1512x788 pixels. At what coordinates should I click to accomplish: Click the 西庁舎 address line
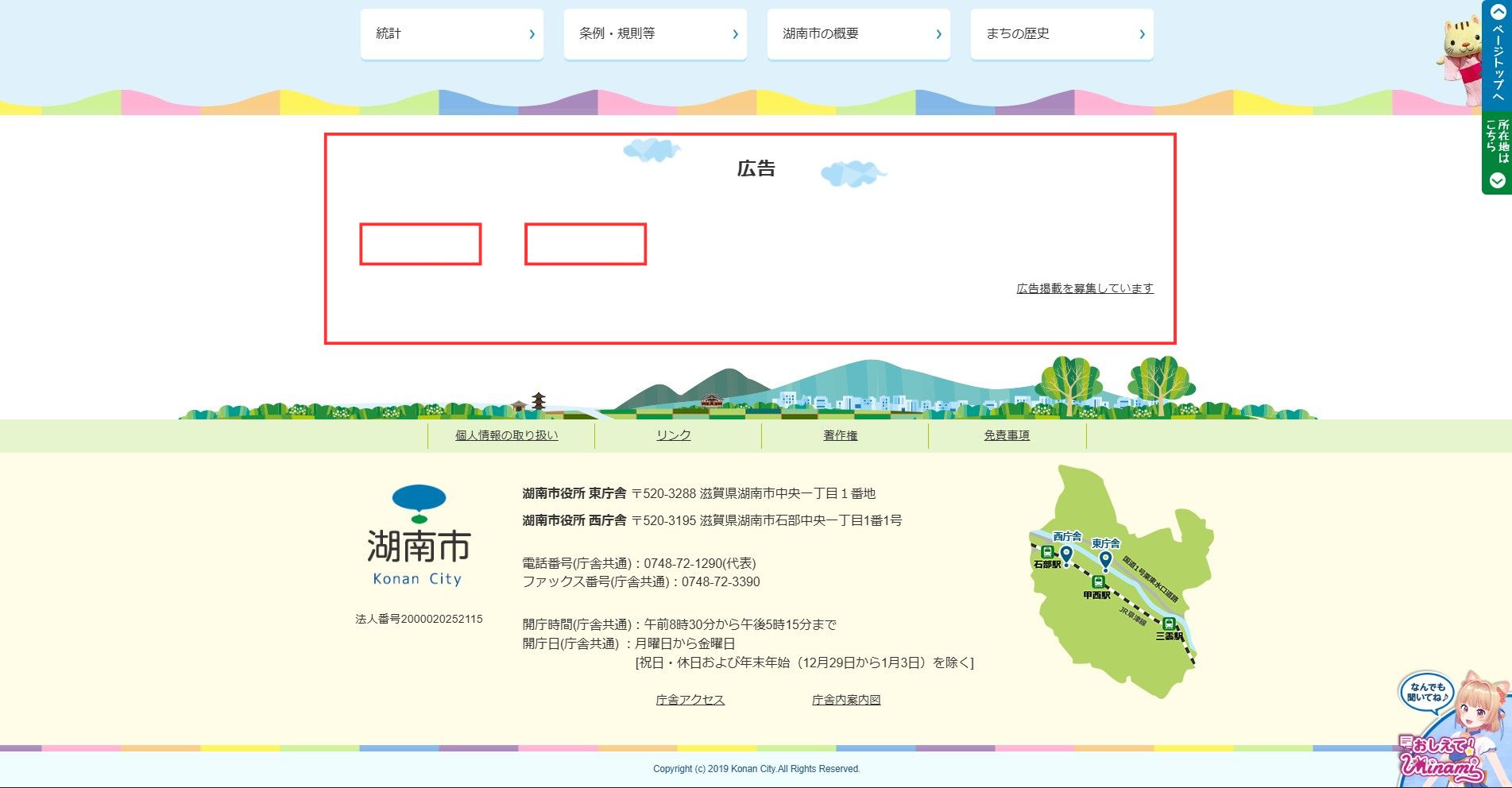click(712, 520)
